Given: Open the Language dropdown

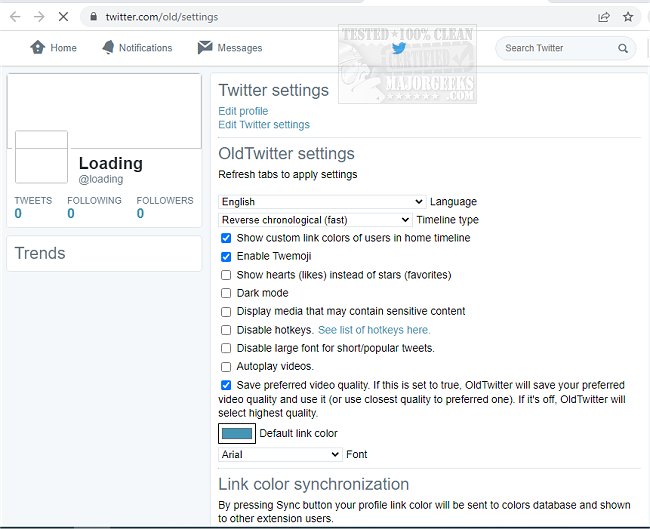Looking at the screenshot, I should click(321, 201).
